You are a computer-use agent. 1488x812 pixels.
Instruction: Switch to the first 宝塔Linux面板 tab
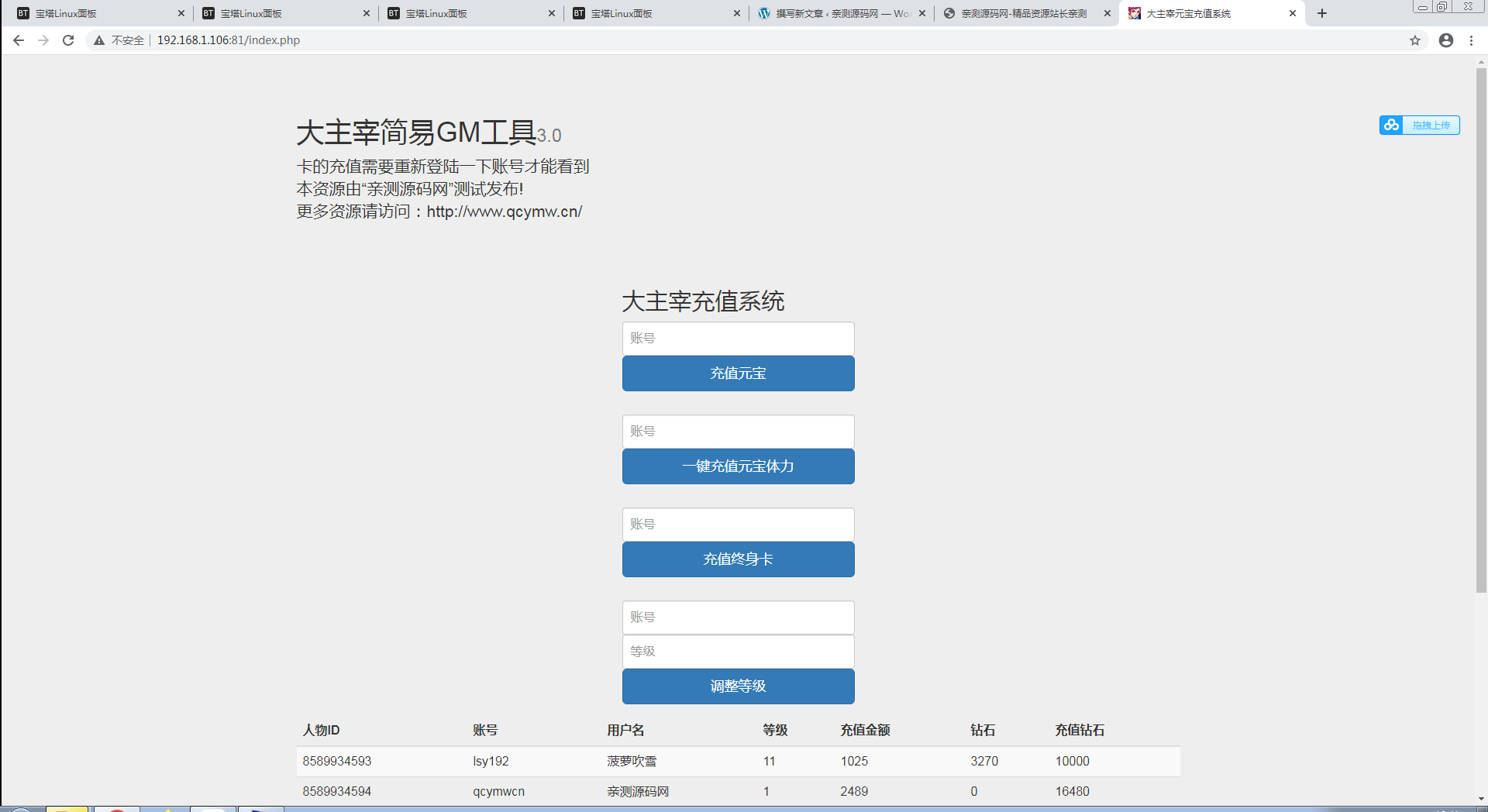click(93, 13)
